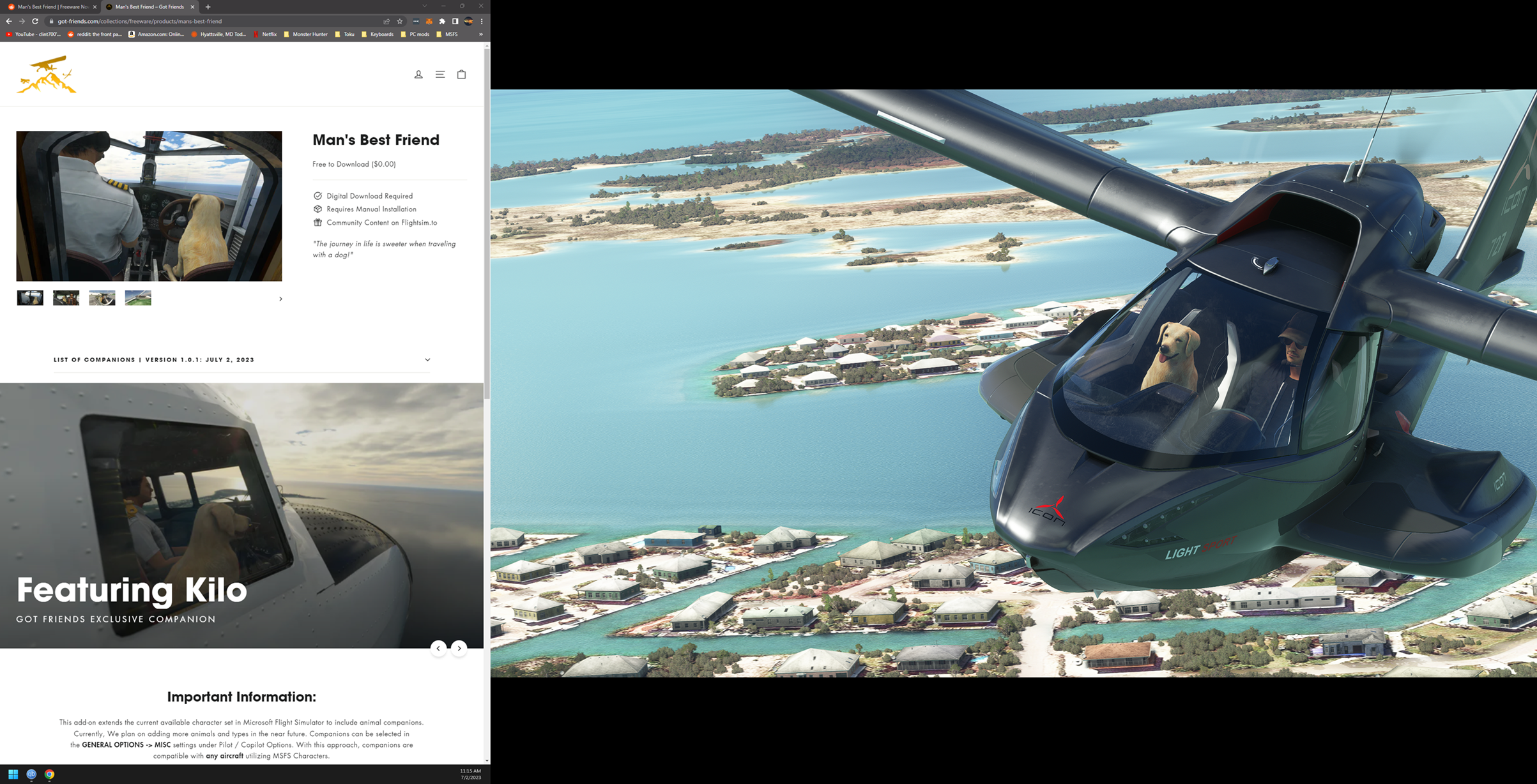Click Chrome icon in the taskbar
The image size is (1537, 784).
[49, 774]
